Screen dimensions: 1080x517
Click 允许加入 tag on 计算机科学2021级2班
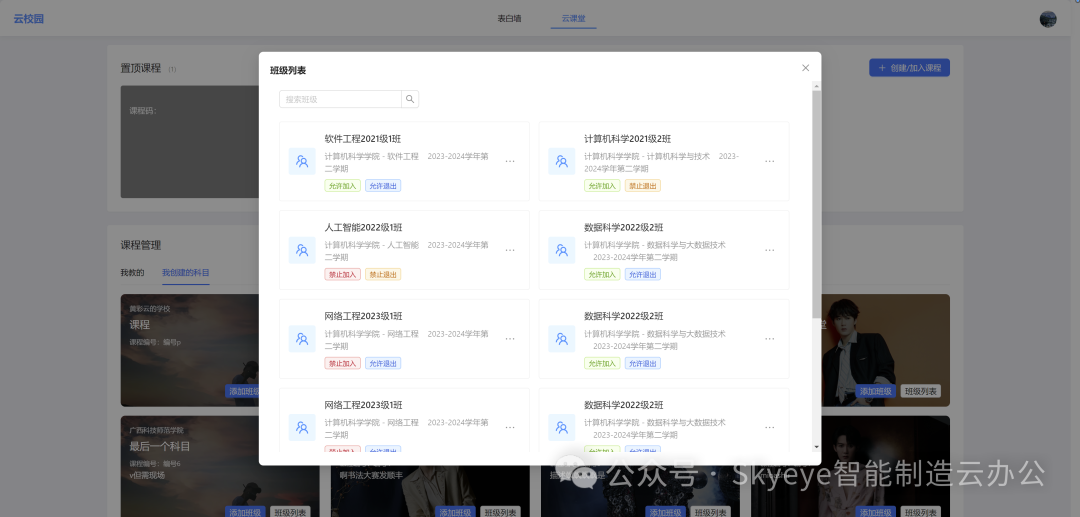[x=602, y=185]
